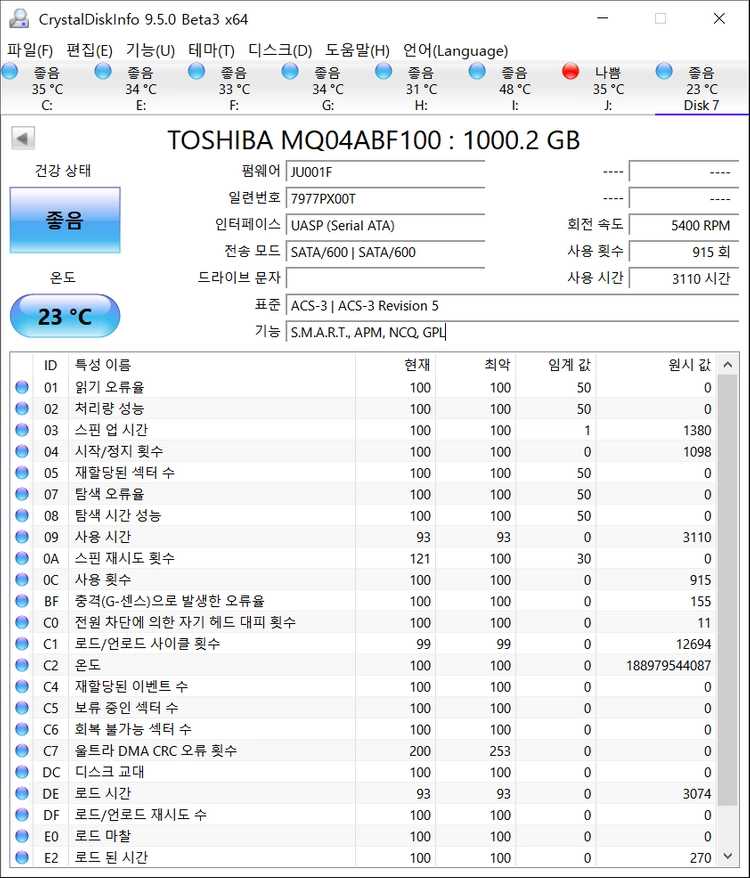The height and width of the screenshot is (878, 750).
Task: Click status circle for attribute 0C 사용 횟수
Action: 22,580
